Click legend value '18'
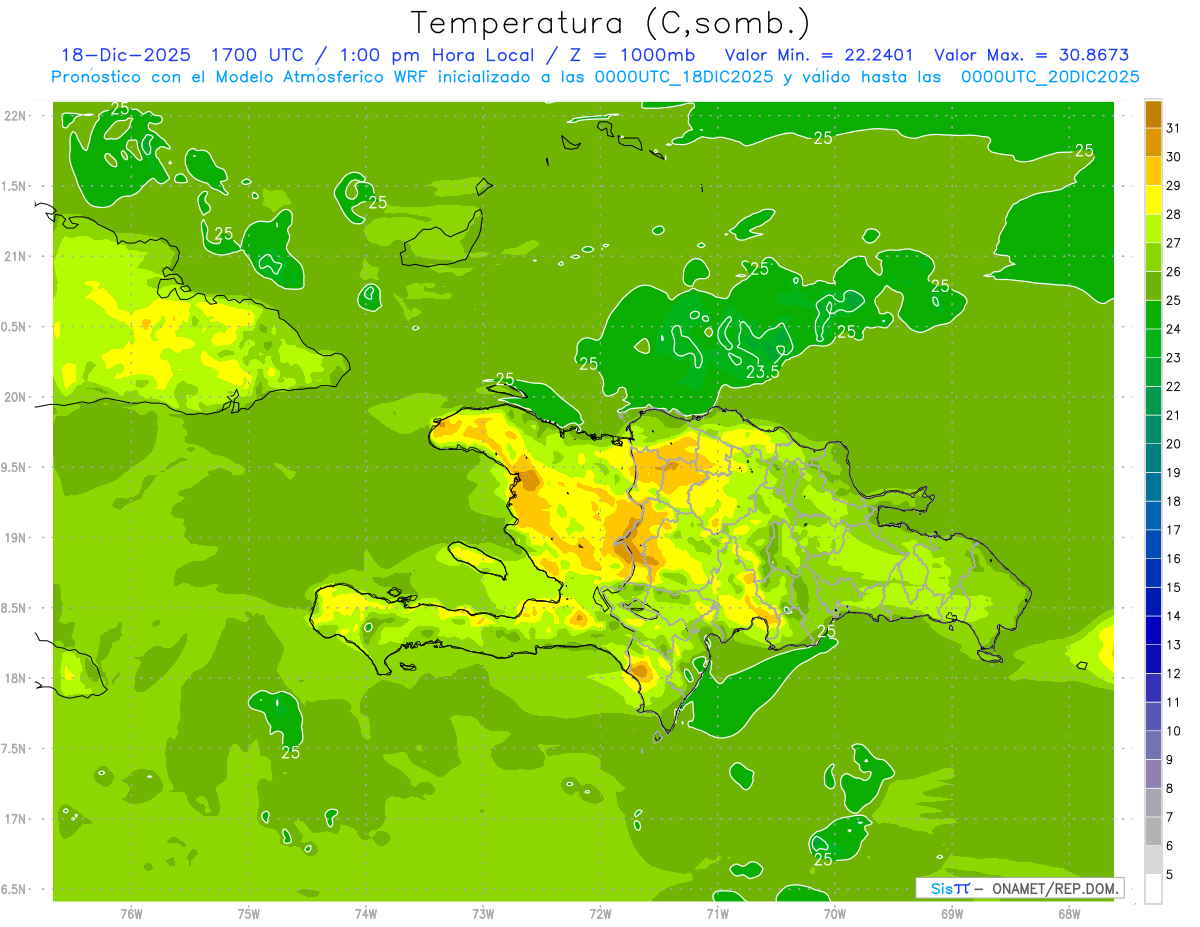This screenshot has width=1200, height=927. point(1174,501)
